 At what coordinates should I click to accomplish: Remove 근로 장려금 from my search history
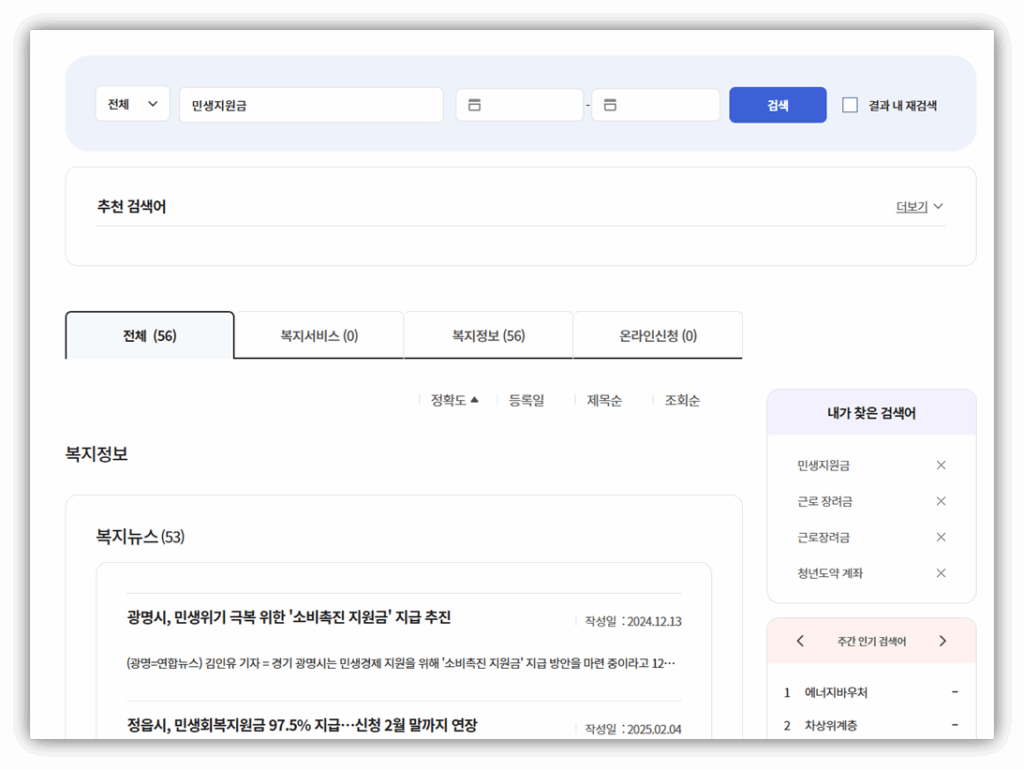tap(941, 501)
